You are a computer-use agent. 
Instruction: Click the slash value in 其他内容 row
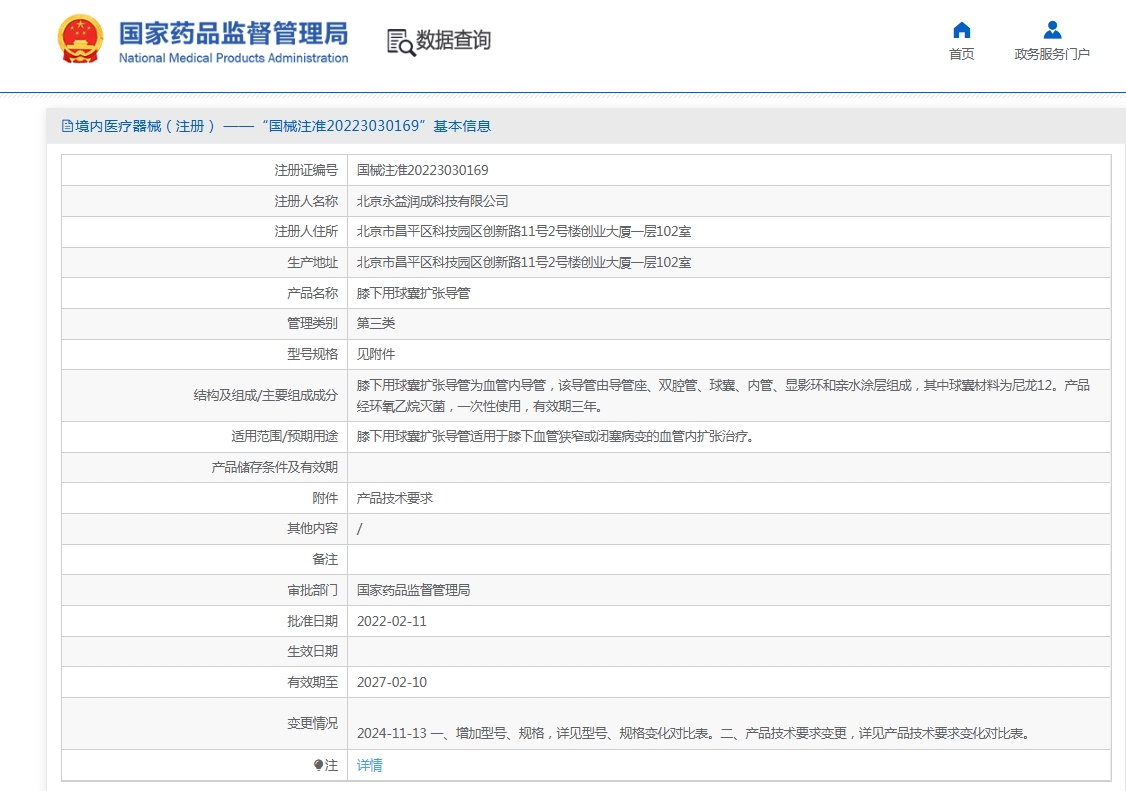tap(359, 529)
